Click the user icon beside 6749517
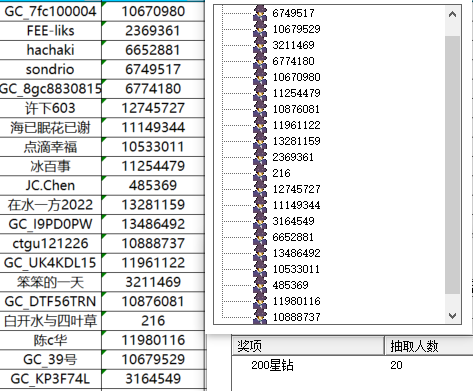 tap(260, 13)
